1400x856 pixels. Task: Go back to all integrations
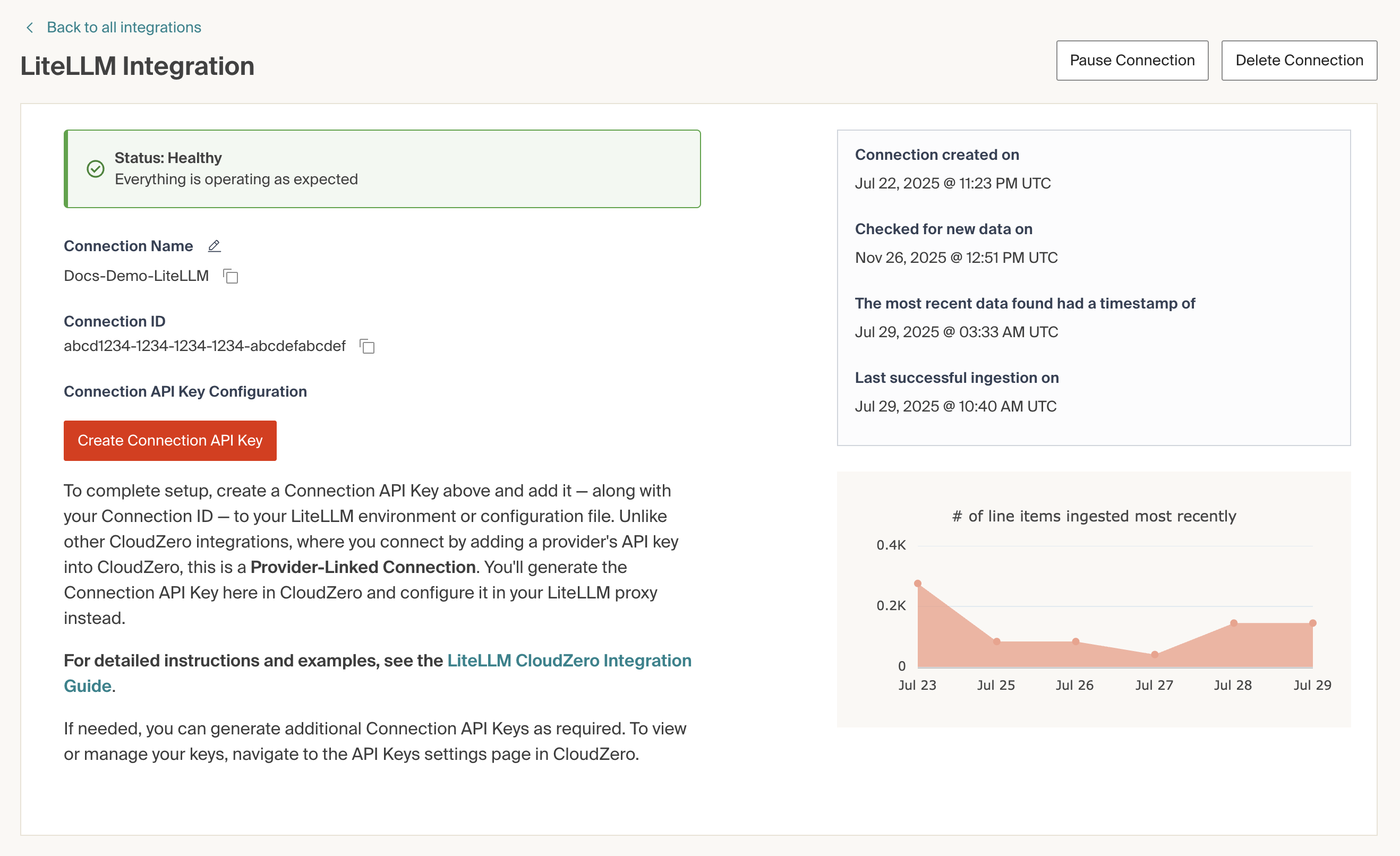point(123,27)
